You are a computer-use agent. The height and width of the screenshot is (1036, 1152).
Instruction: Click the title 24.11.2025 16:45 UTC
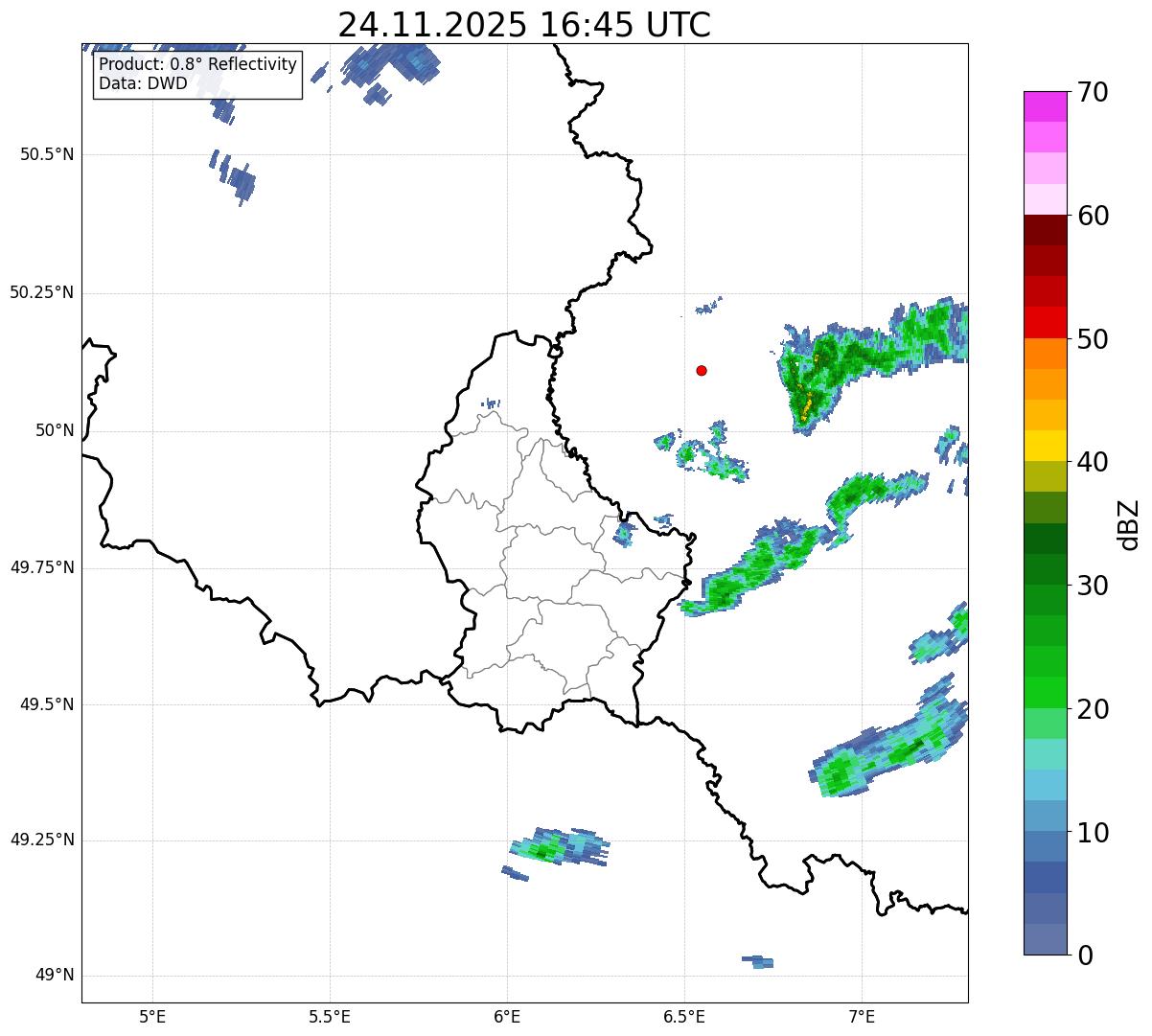tap(524, 25)
